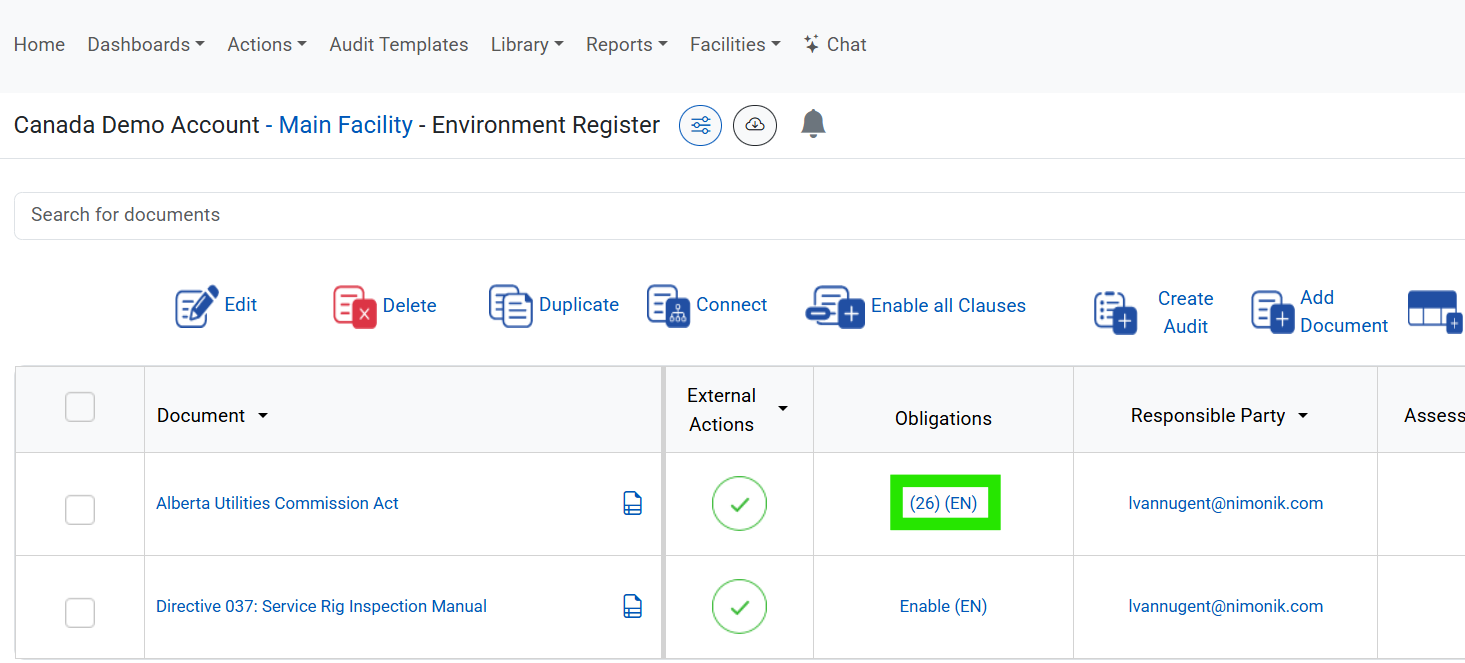Click the Connect label in the toolbar
Image resolution: width=1465 pixels, height=663 pixels.
[732, 305]
